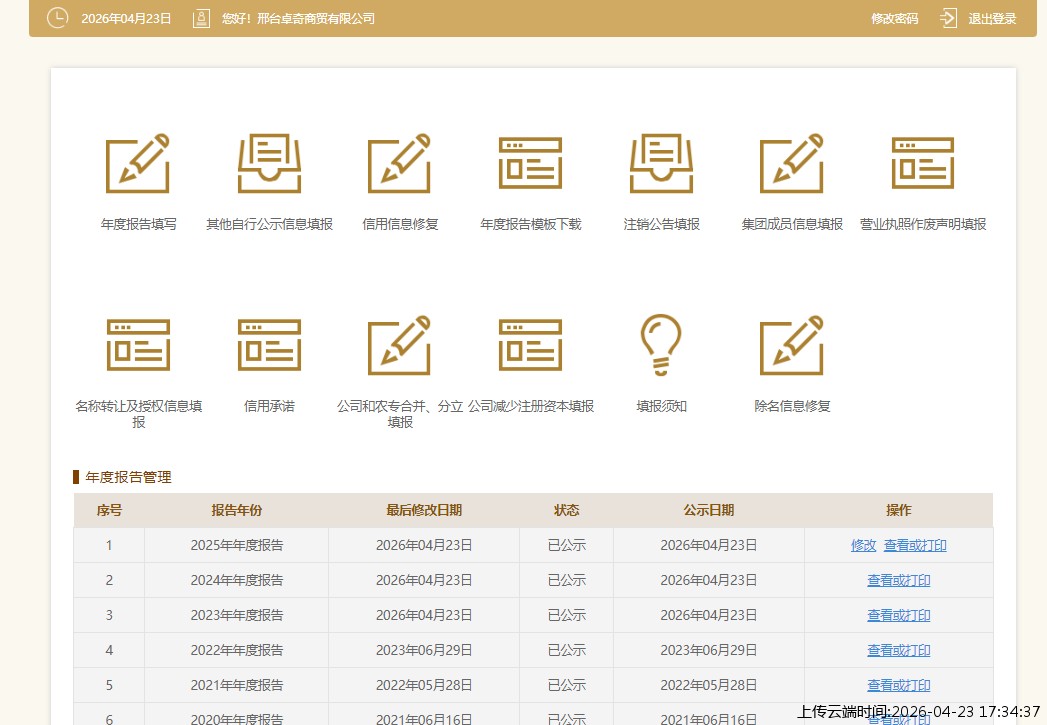Select the 年度报告模板下载 icon
Image resolution: width=1047 pixels, height=725 pixels.
click(x=530, y=164)
